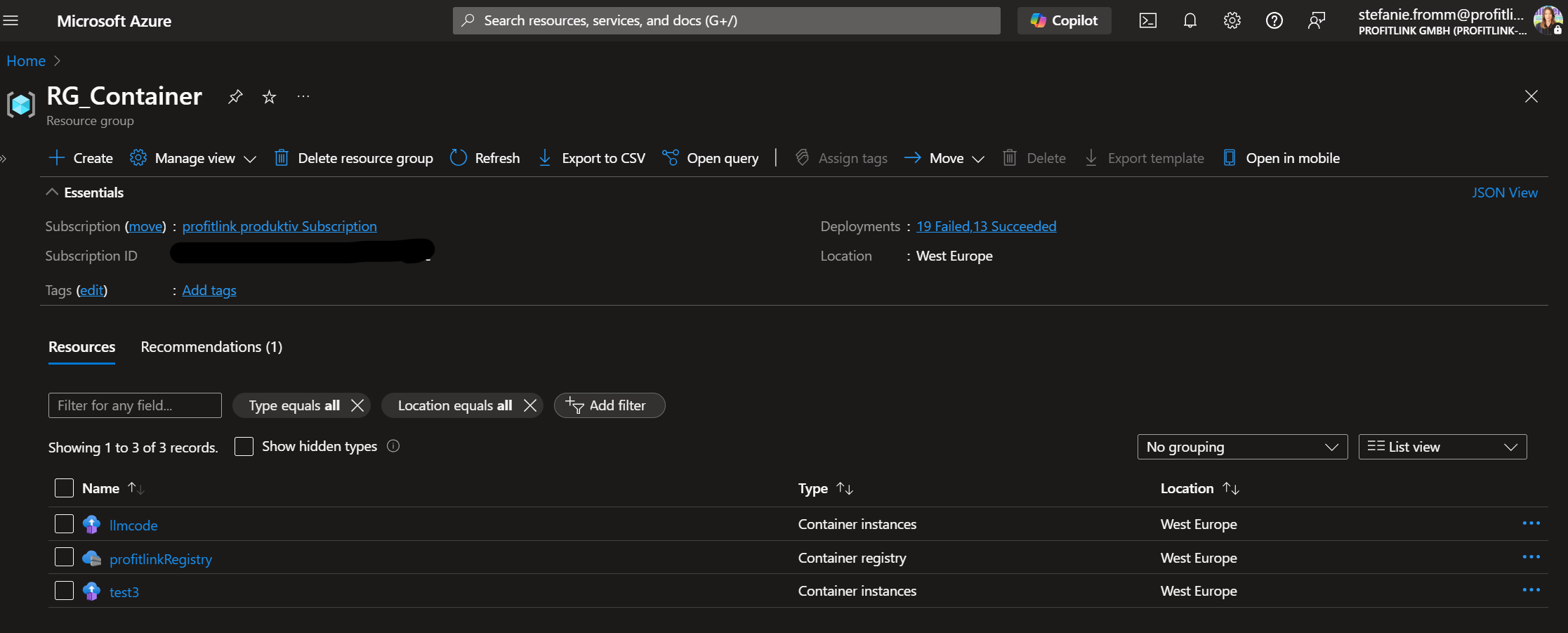Open the Location equals all filter
The image size is (1568, 633).
tap(455, 405)
